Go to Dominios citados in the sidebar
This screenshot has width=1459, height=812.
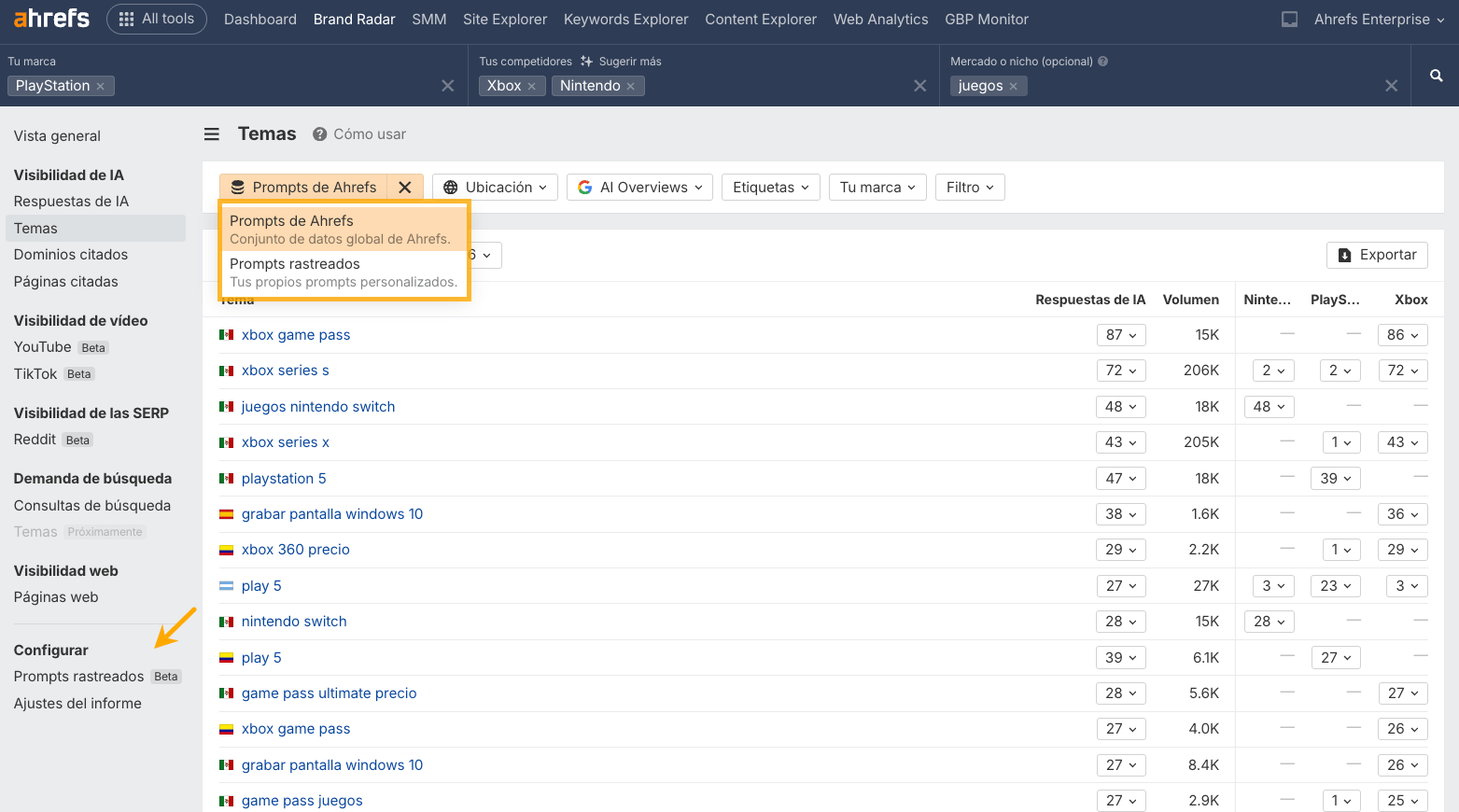71,255
